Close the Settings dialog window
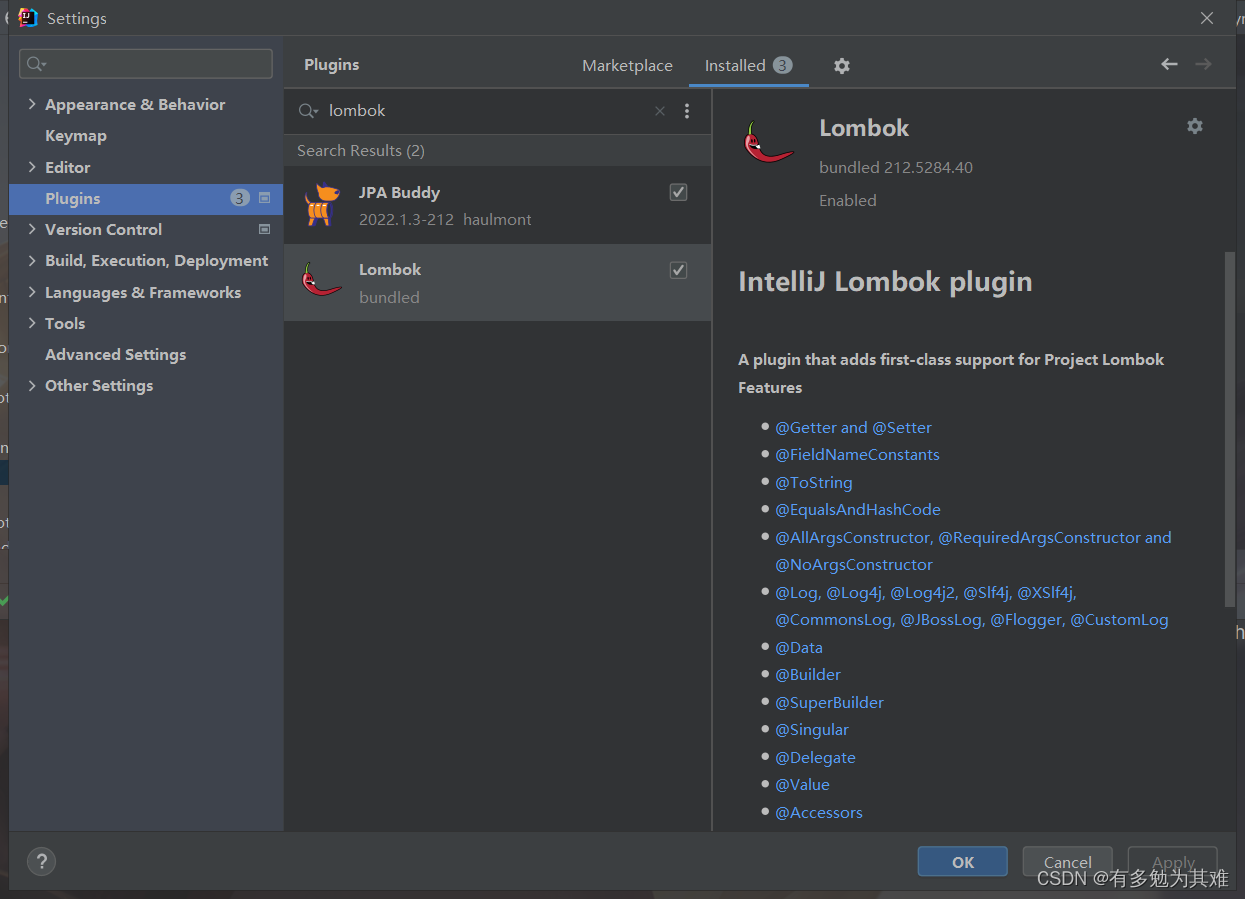The height and width of the screenshot is (899, 1245). click(1207, 18)
